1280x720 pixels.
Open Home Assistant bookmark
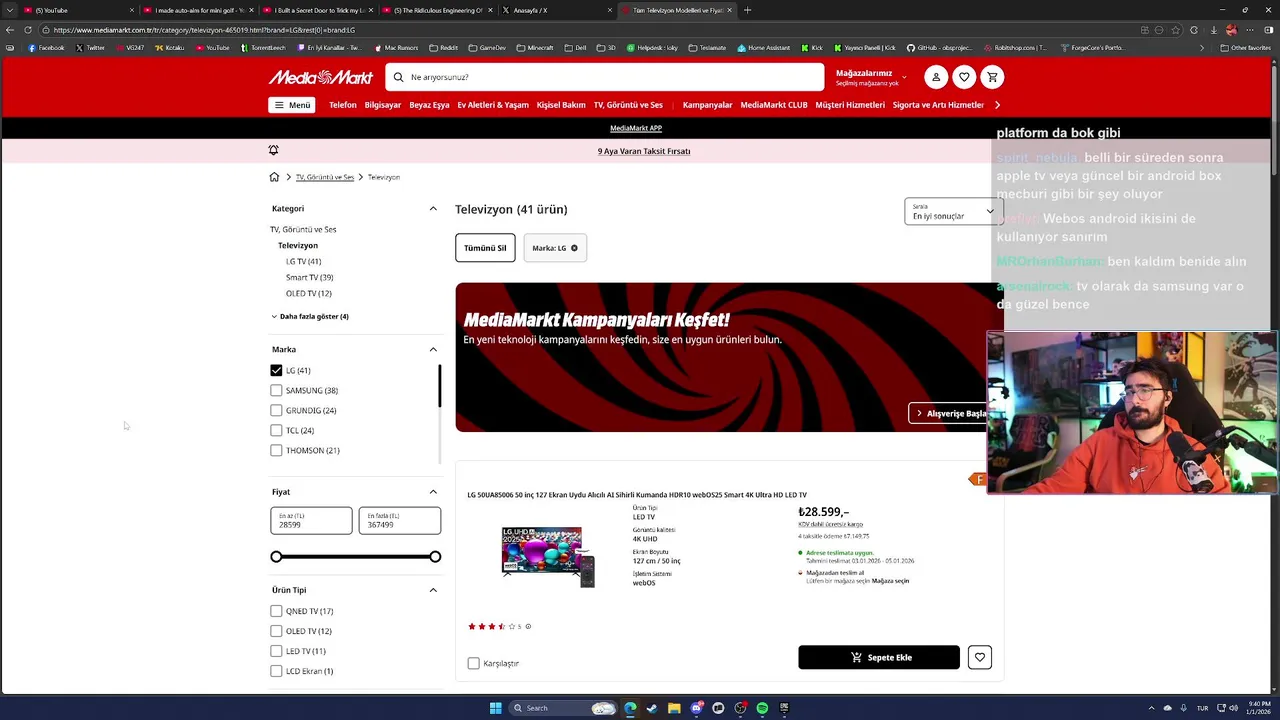pos(764,47)
